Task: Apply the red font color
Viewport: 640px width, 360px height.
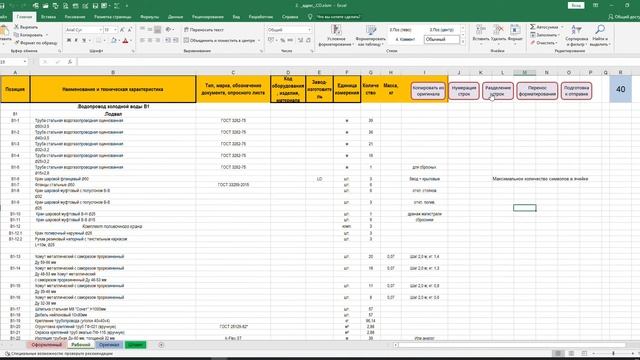Action: coord(125,40)
